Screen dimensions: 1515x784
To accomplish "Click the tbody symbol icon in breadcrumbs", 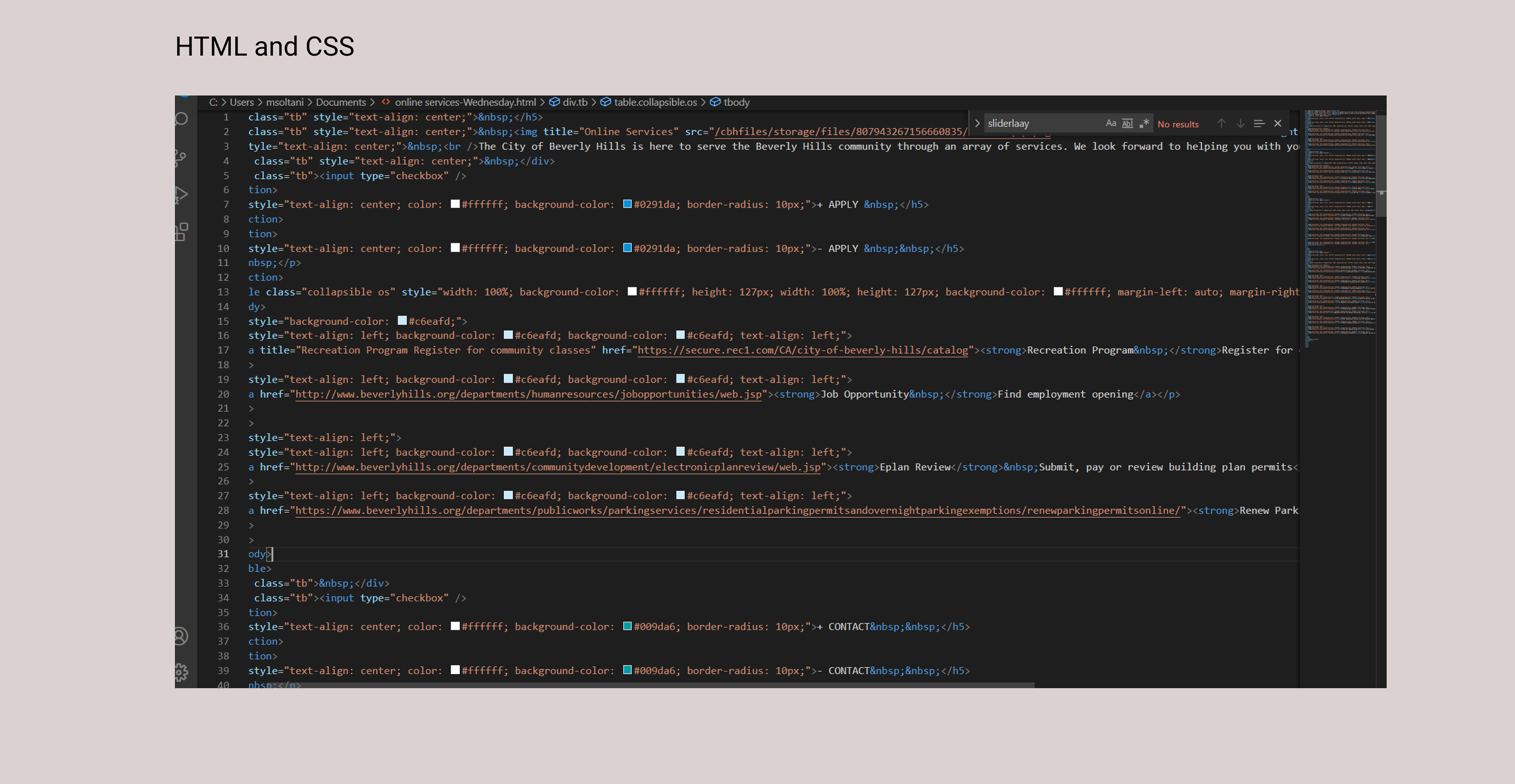I will coord(715,102).
